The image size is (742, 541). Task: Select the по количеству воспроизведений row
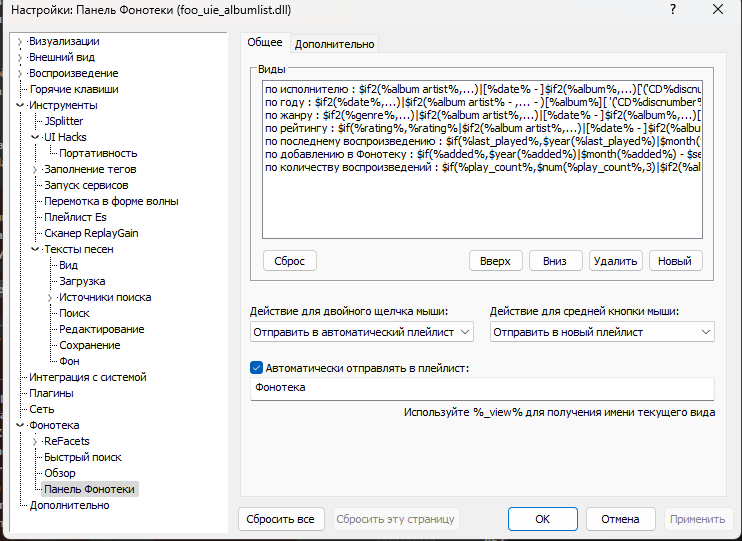click(482, 167)
